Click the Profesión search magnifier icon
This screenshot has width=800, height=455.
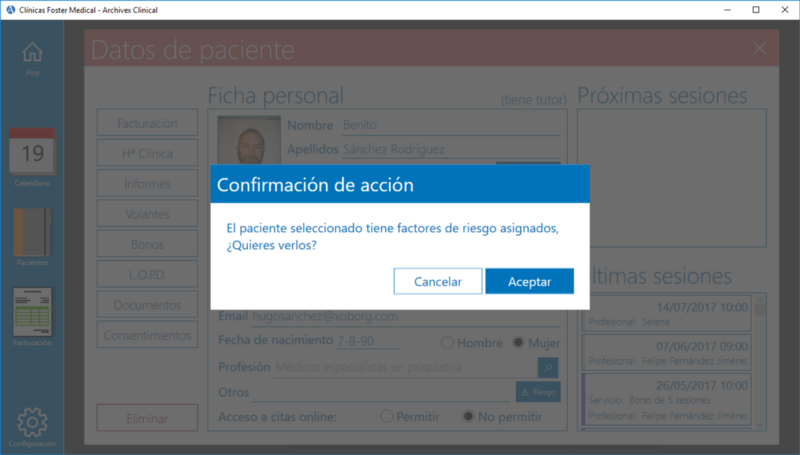point(548,367)
